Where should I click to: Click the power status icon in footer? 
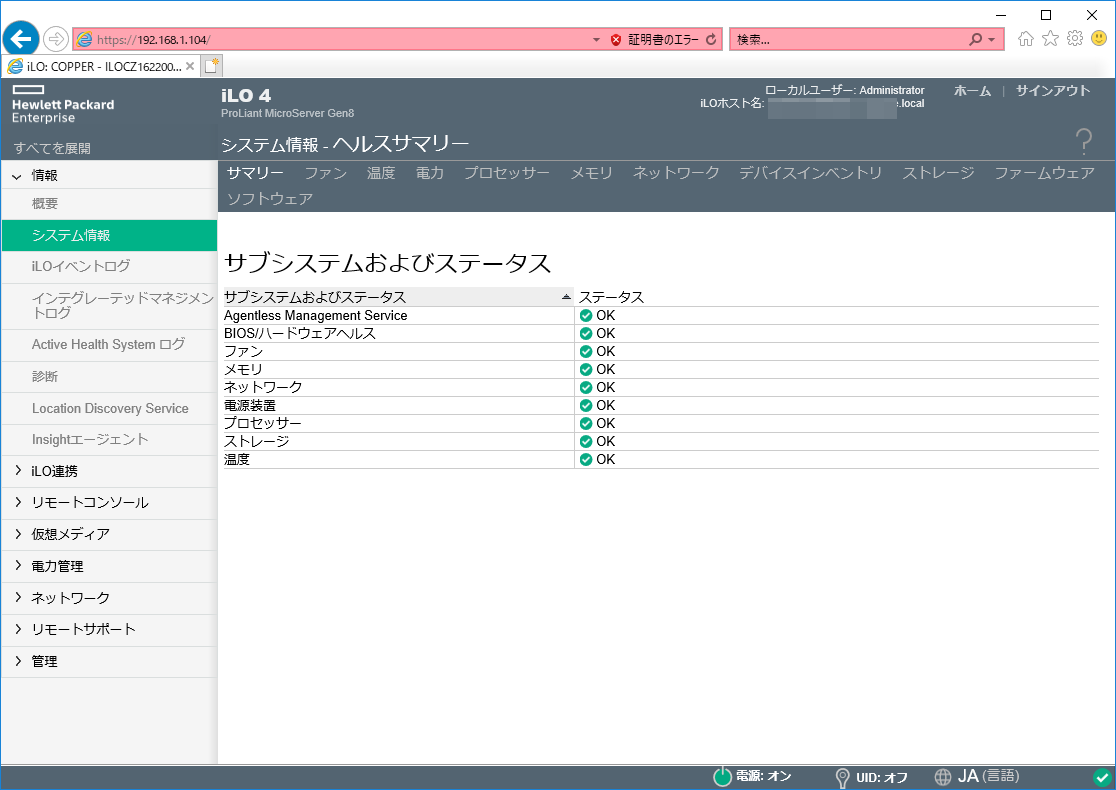click(722, 776)
